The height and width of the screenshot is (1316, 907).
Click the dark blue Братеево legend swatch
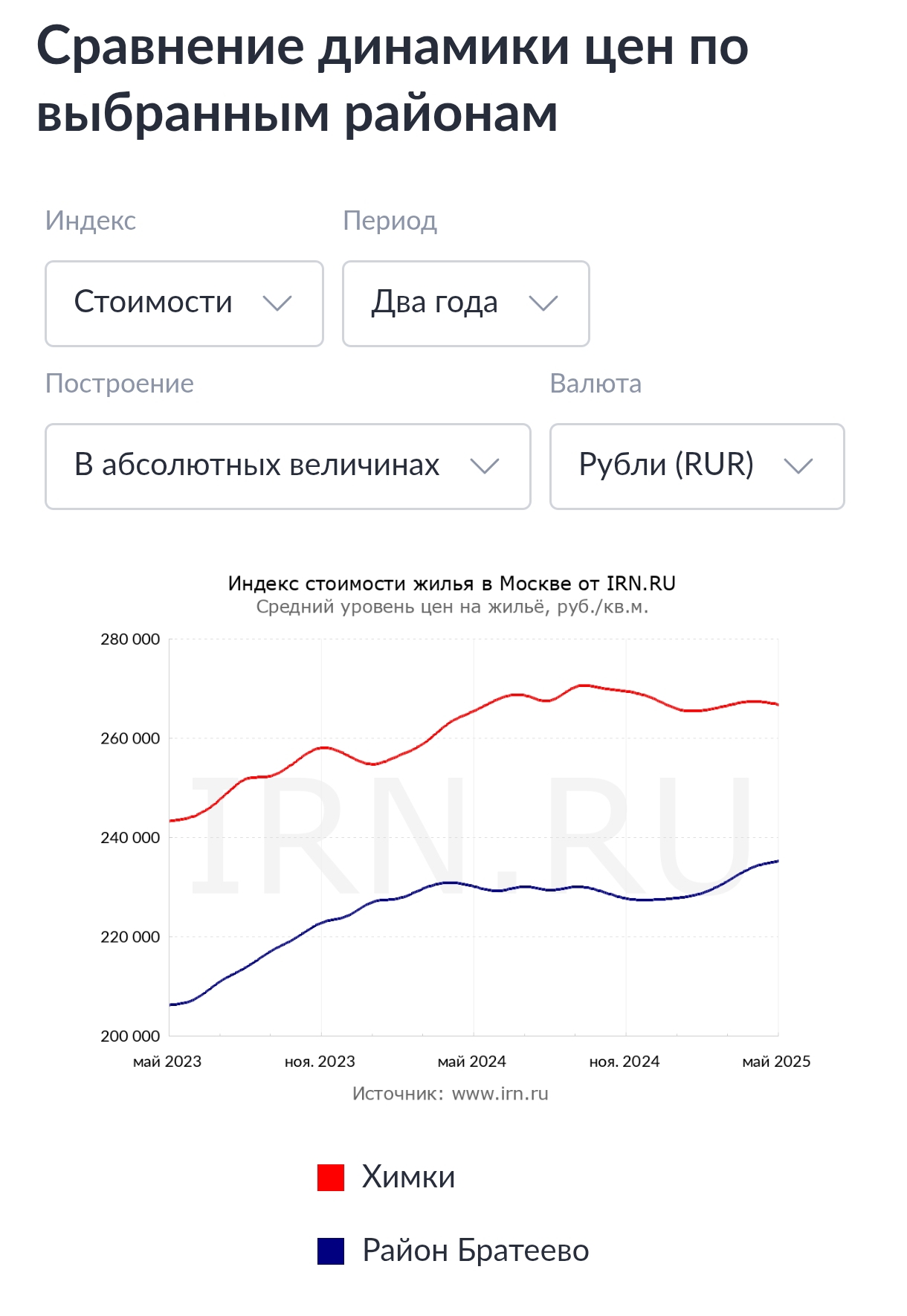(331, 1251)
